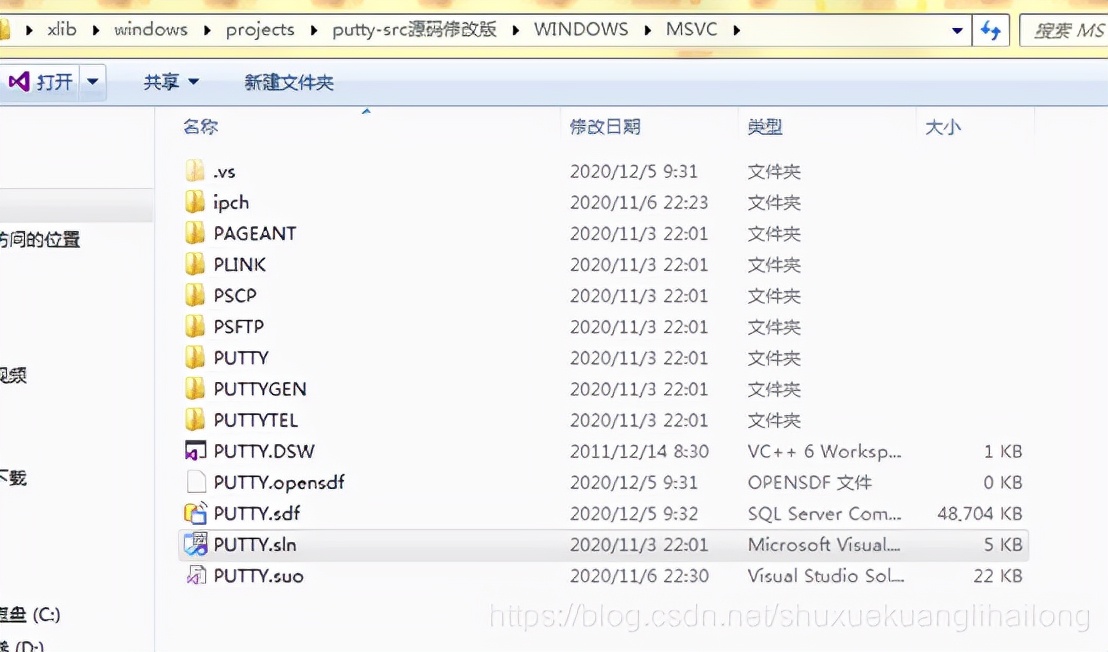This screenshot has height=652, width=1108.
Task: Expand the MSVC breadcrumb chevron
Action: (x=734, y=30)
